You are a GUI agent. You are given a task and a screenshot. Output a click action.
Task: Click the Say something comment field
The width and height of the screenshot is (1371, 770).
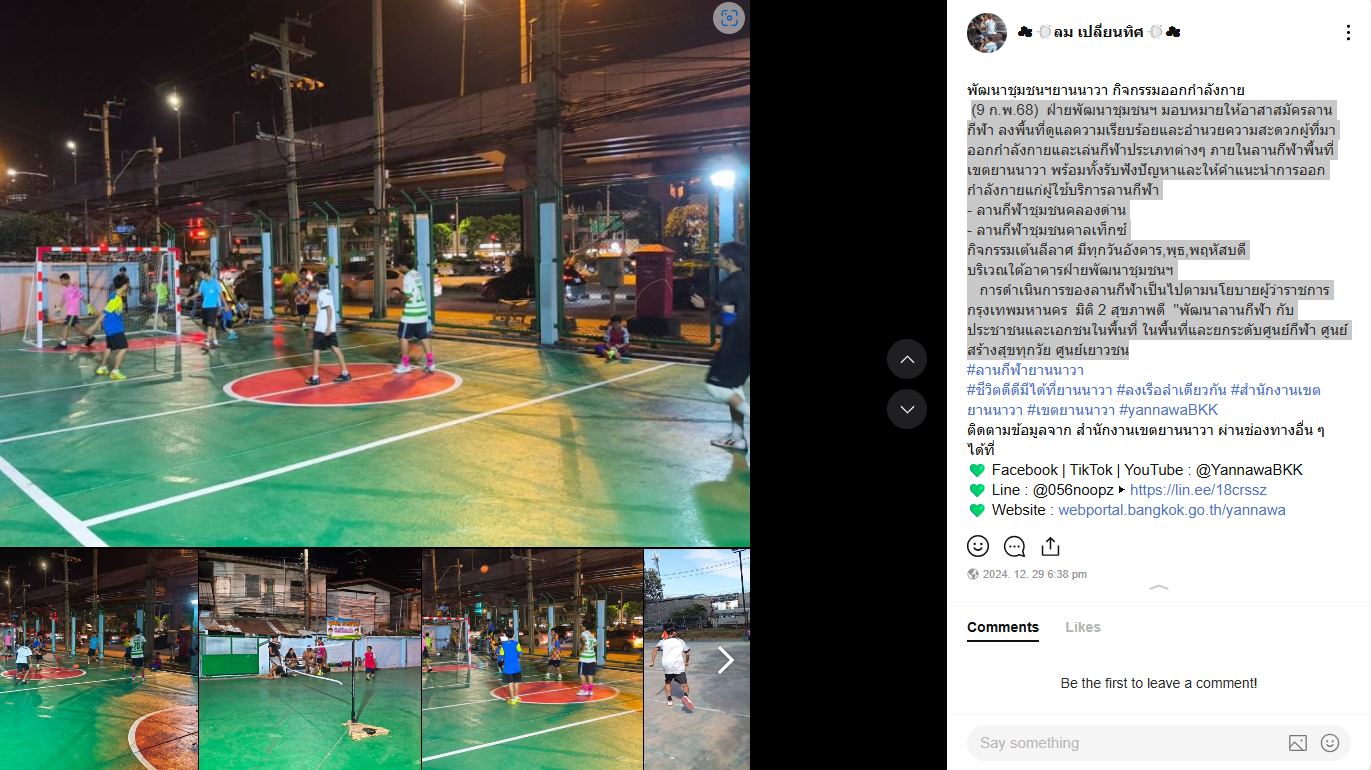pyautogui.click(x=1125, y=743)
